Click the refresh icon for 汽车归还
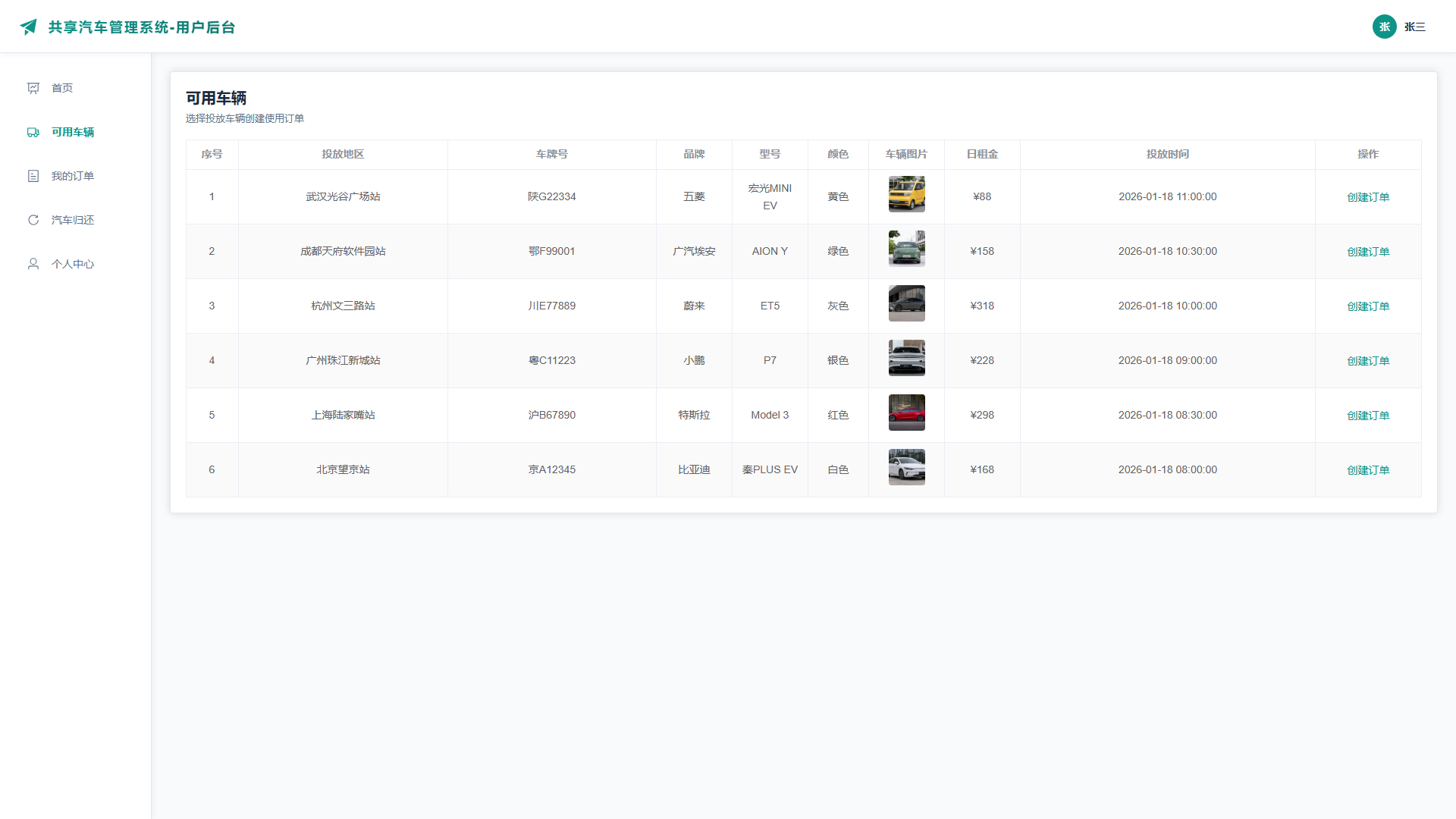This screenshot has width=1456, height=819. click(33, 220)
